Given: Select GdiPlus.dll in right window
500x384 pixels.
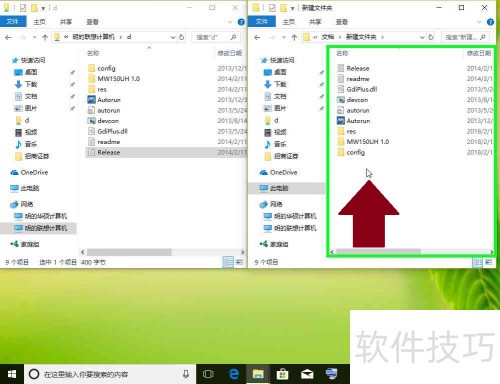Looking at the screenshot, I should pos(357,89).
